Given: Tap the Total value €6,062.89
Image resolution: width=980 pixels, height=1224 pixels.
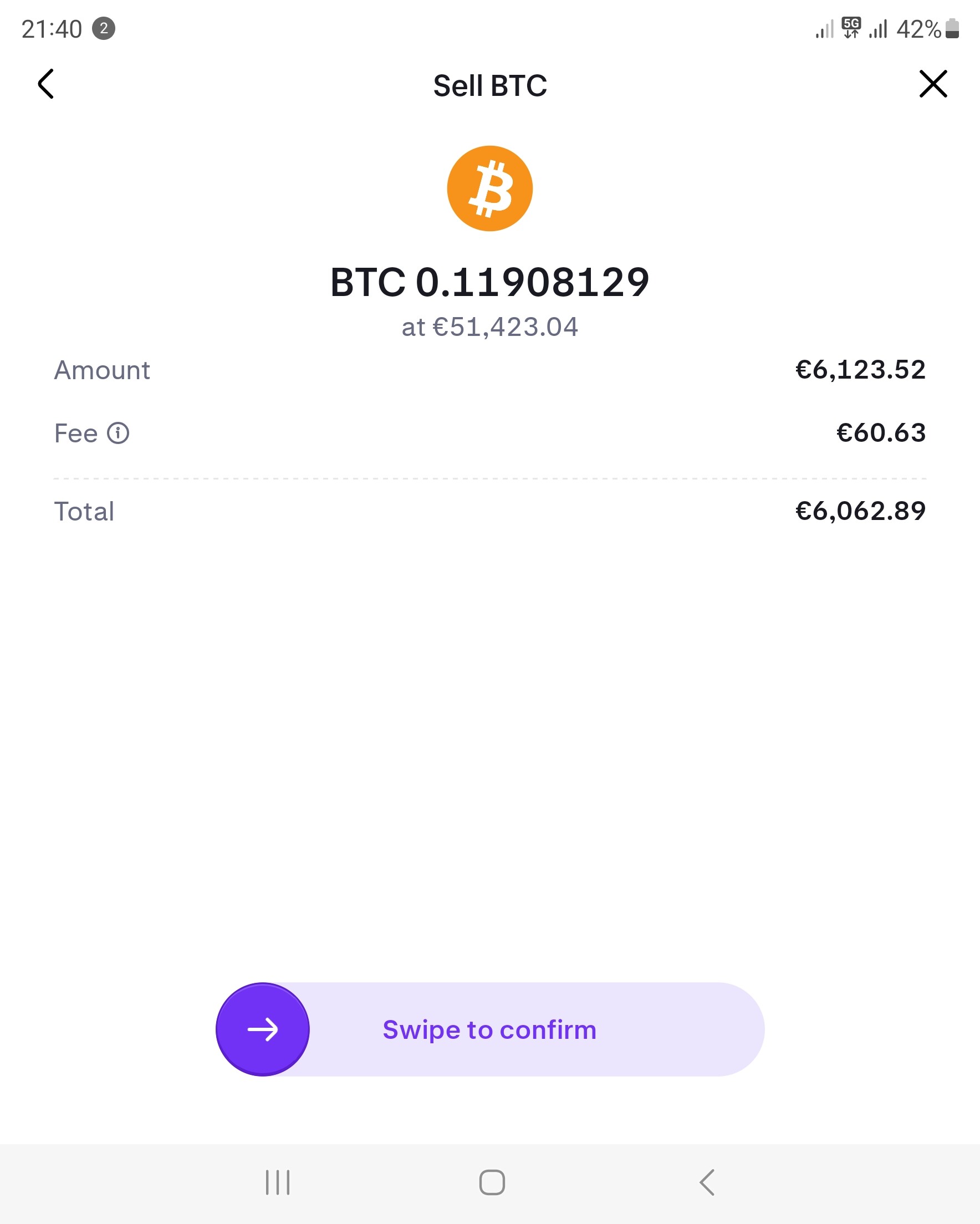Looking at the screenshot, I should 861,511.
